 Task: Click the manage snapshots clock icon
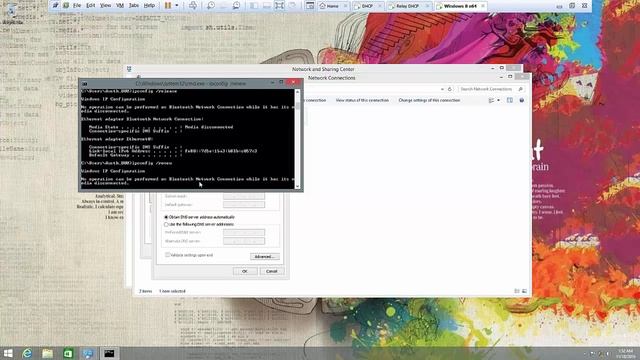[x=236, y=6]
